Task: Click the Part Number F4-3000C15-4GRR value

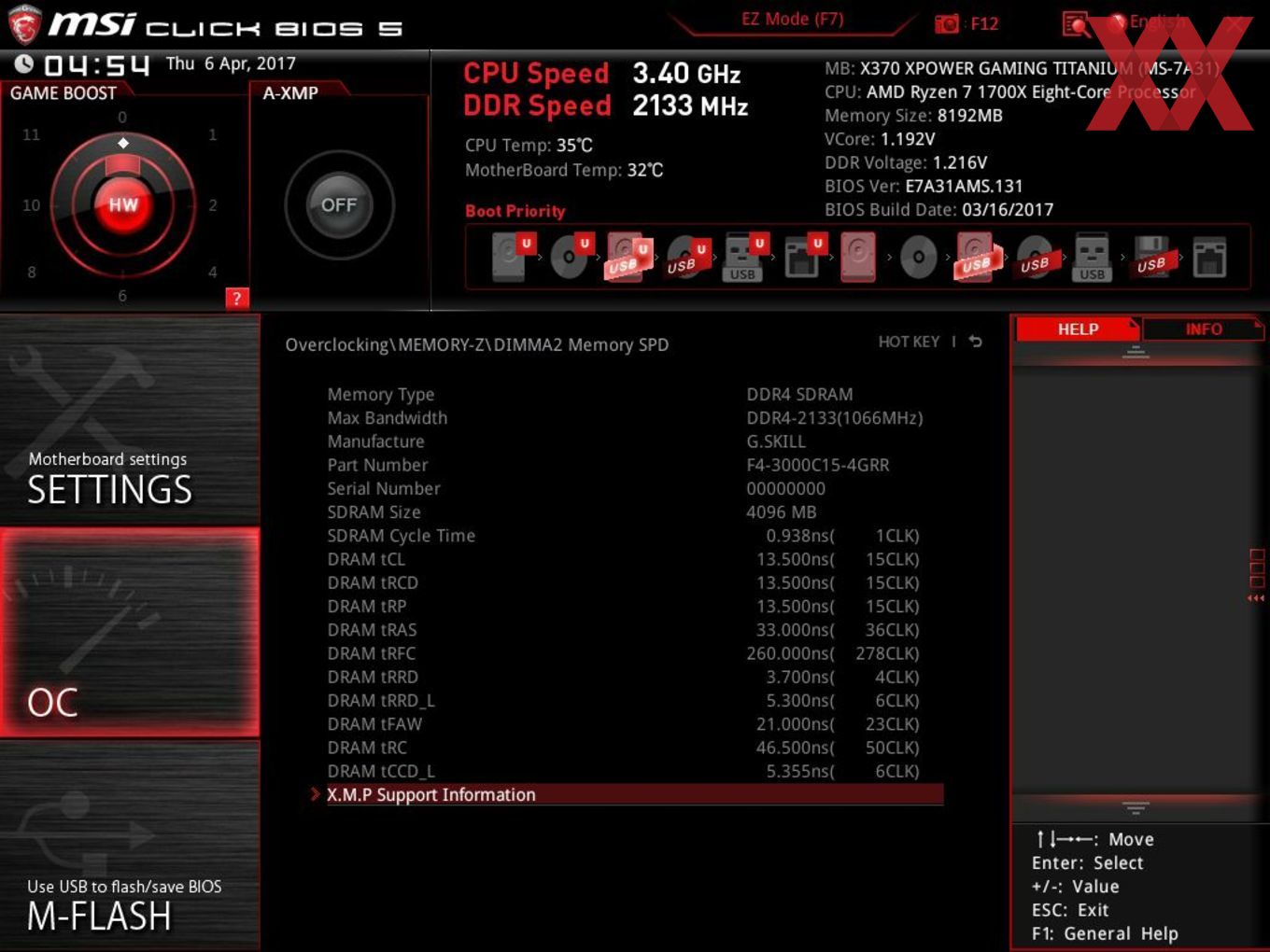Action: (x=817, y=465)
